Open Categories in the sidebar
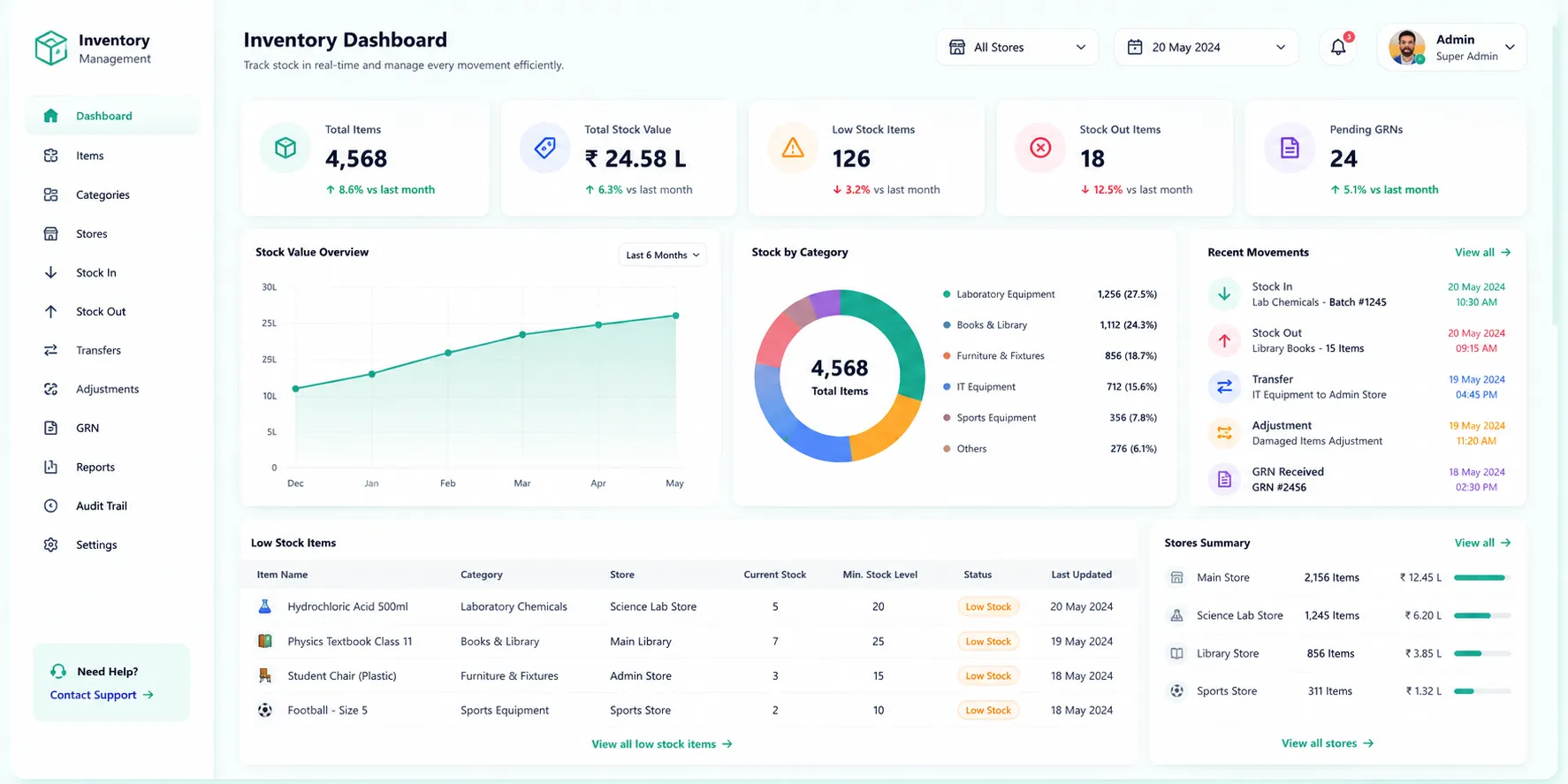Screen dimensions: 1568x784 (112, 194)
